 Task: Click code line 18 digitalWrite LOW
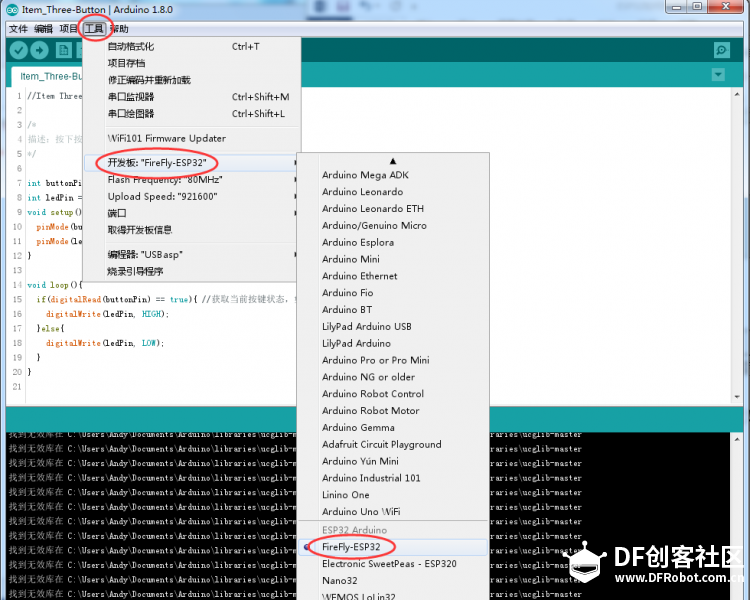[105, 343]
